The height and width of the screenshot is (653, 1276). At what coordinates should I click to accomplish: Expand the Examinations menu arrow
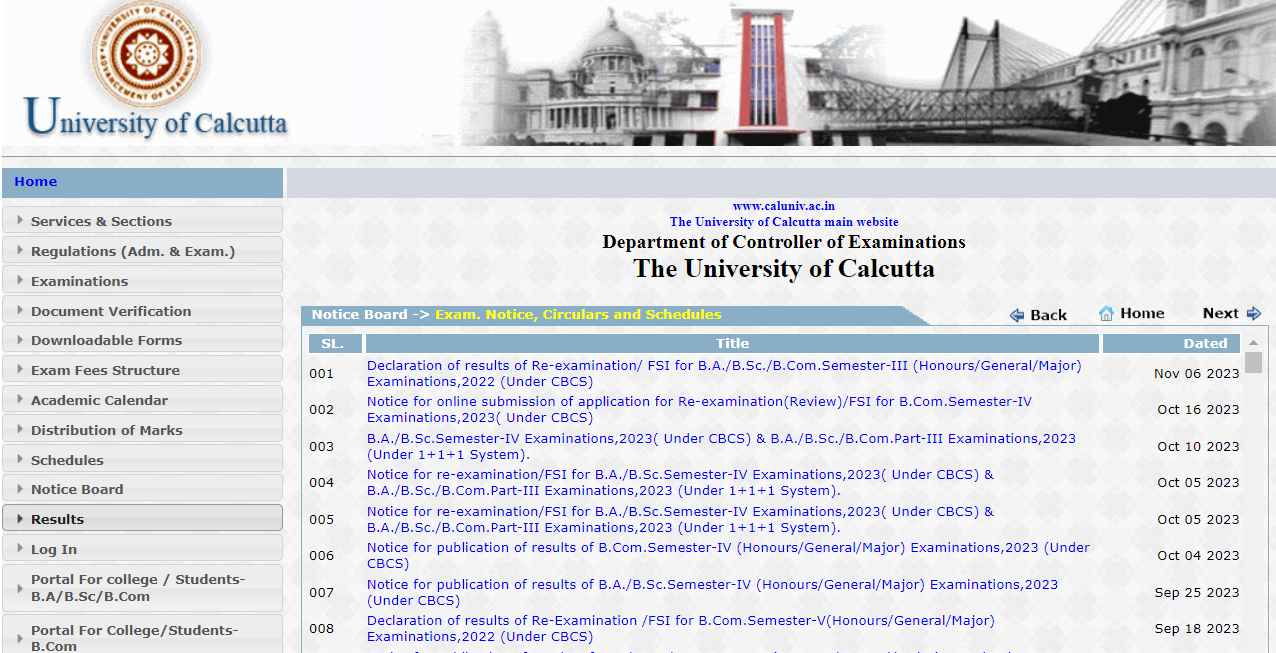tap(19, 281)
